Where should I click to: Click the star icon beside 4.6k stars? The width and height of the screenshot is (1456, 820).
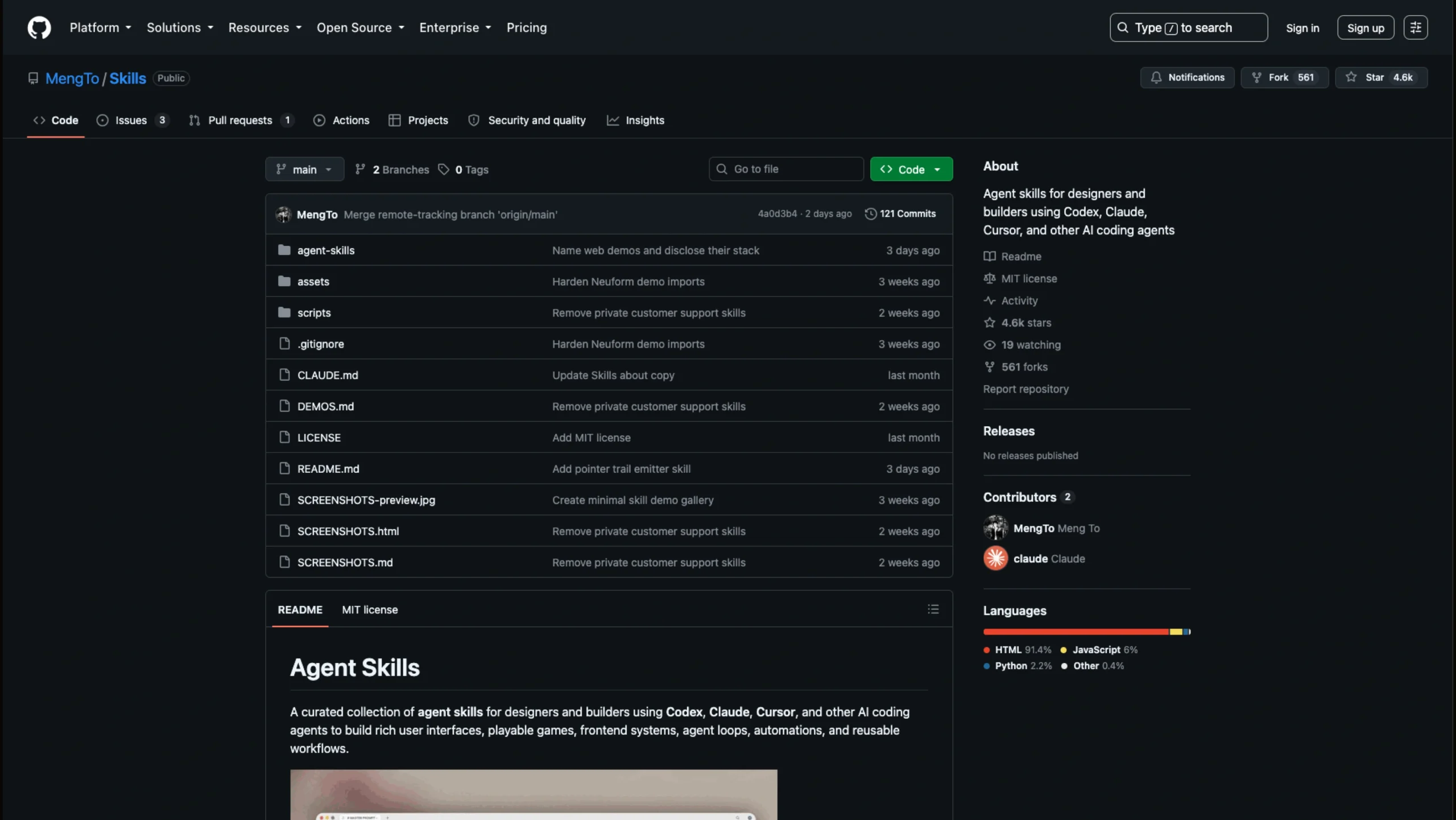(x=990, y=323)
